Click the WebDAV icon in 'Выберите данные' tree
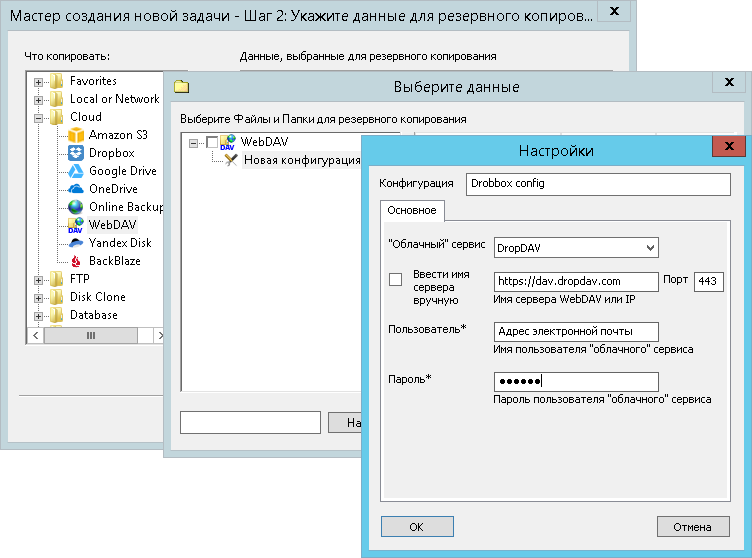The height and width of the screenshot is (558, 752). click(228, 142)
